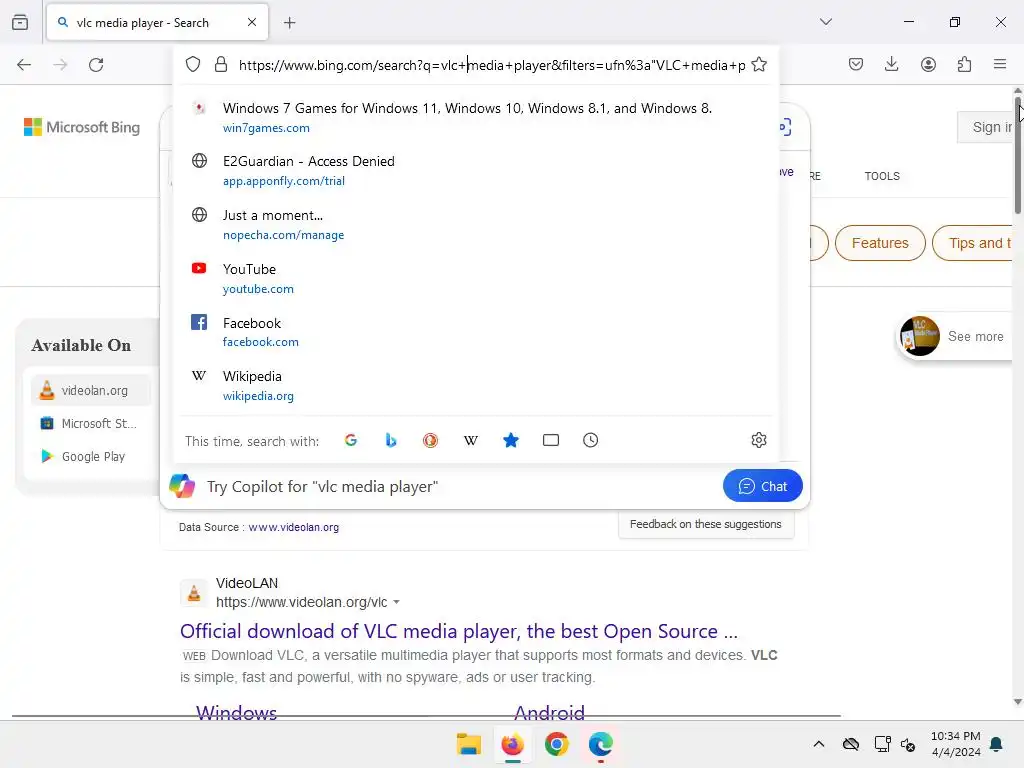Open tracking protection shield icon

tap(193, 64)
